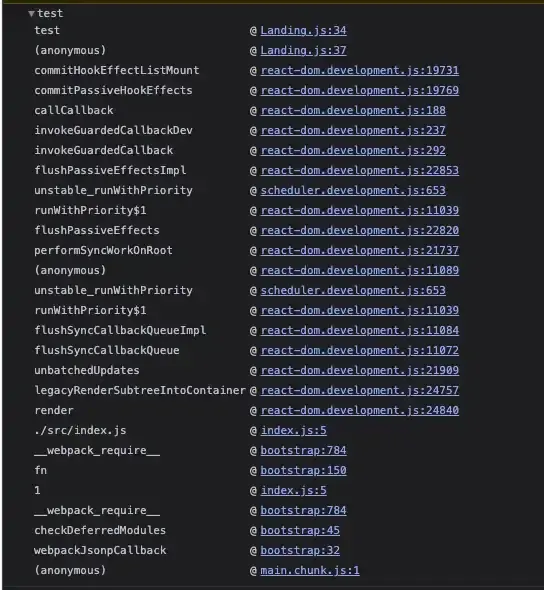Jump to react-dom.development.js:21909 source

360,370
